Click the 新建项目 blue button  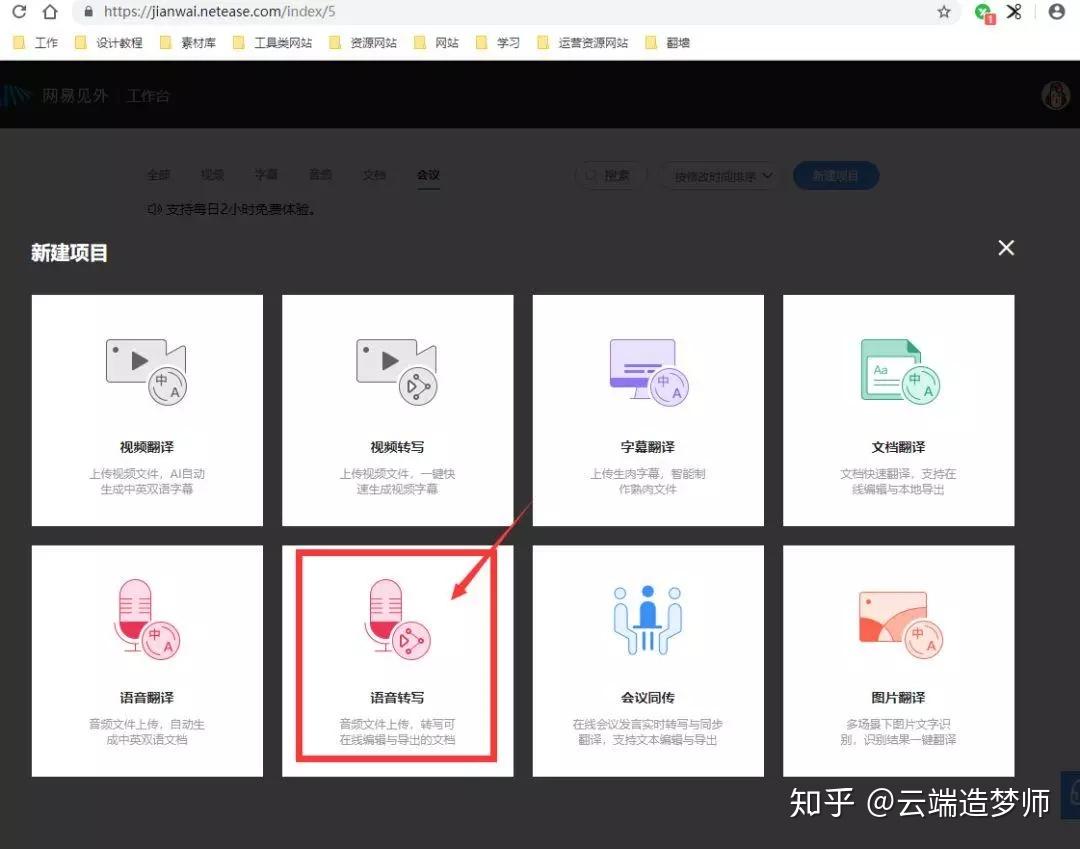(x=835, y=176)
